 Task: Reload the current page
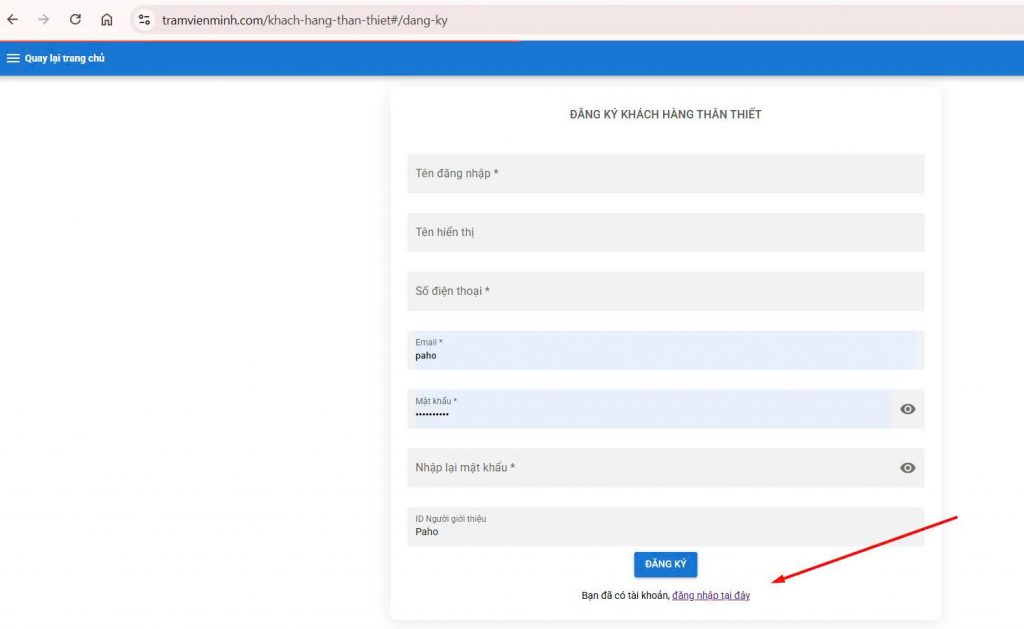(75, 20)
